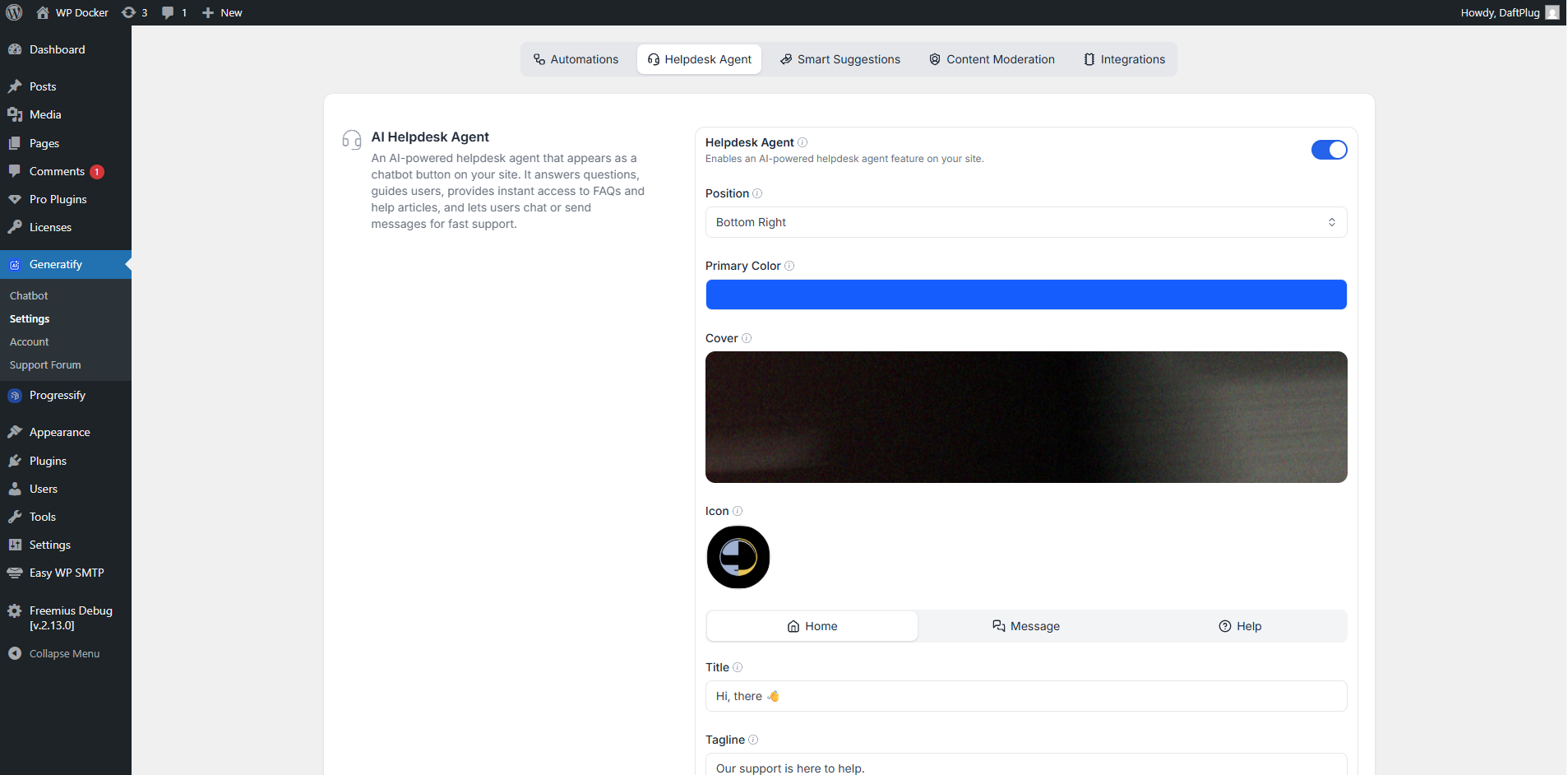Click the info icon next to Helpdesk Agent heading

[803, 142]
